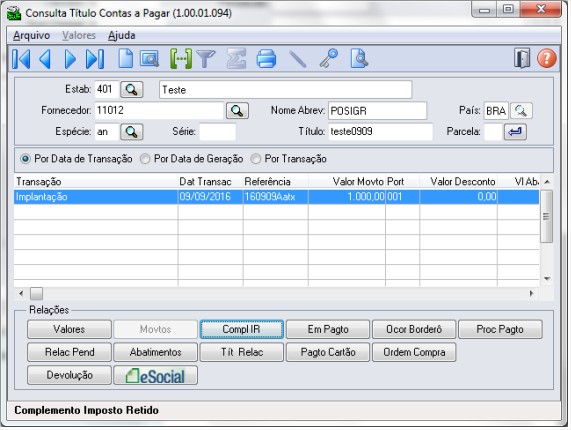Click the Parcela input field

(x=493, y=132)
